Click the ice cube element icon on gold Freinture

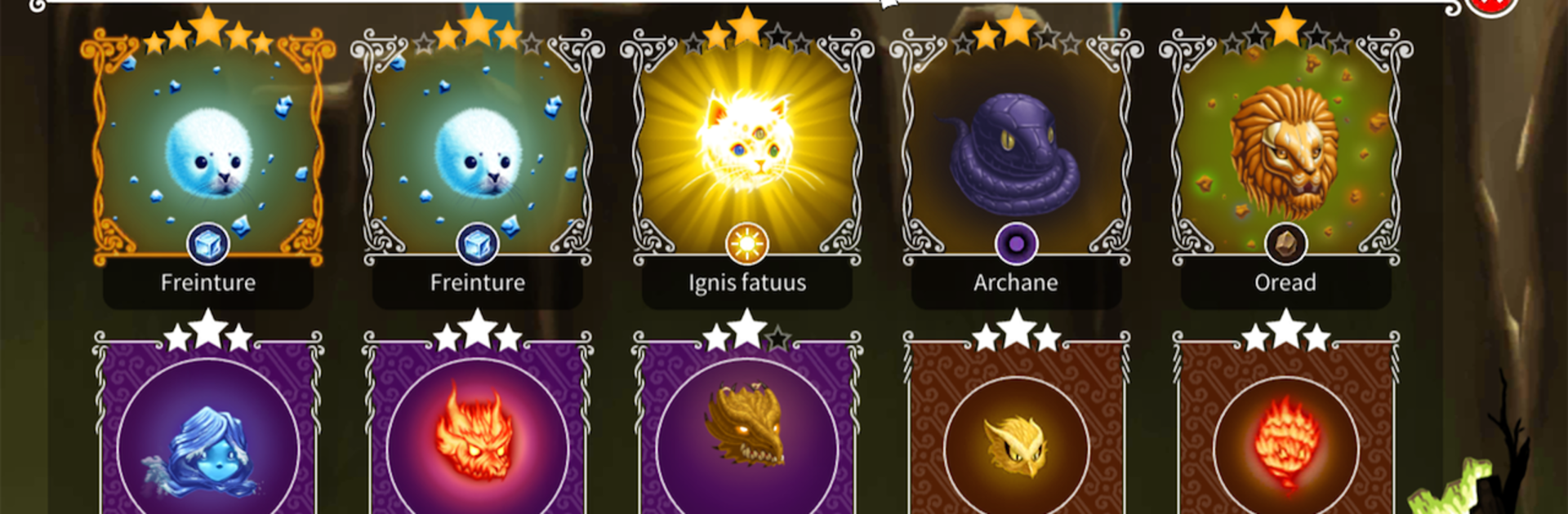pyautogui.click(x=208, y=244)
